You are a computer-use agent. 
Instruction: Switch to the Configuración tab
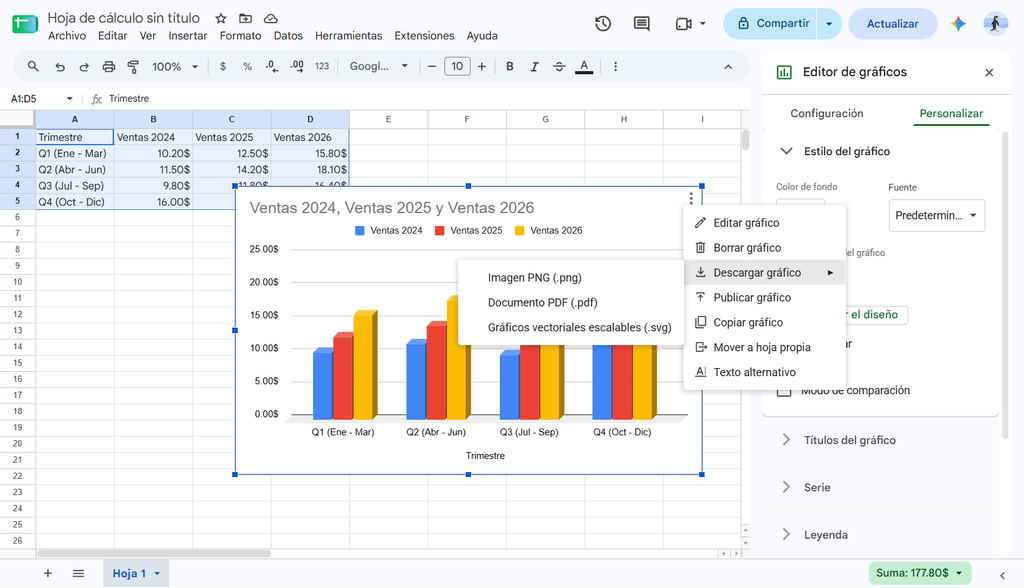(827, 114)
